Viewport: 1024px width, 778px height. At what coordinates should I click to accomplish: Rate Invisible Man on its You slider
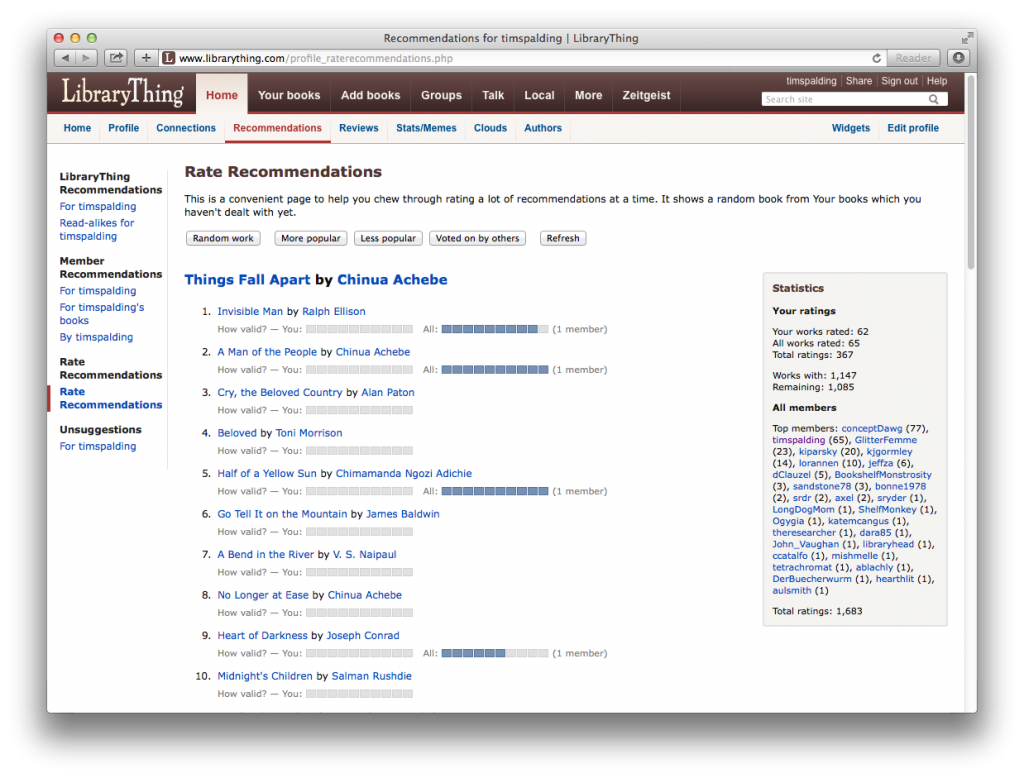(359, 329)
